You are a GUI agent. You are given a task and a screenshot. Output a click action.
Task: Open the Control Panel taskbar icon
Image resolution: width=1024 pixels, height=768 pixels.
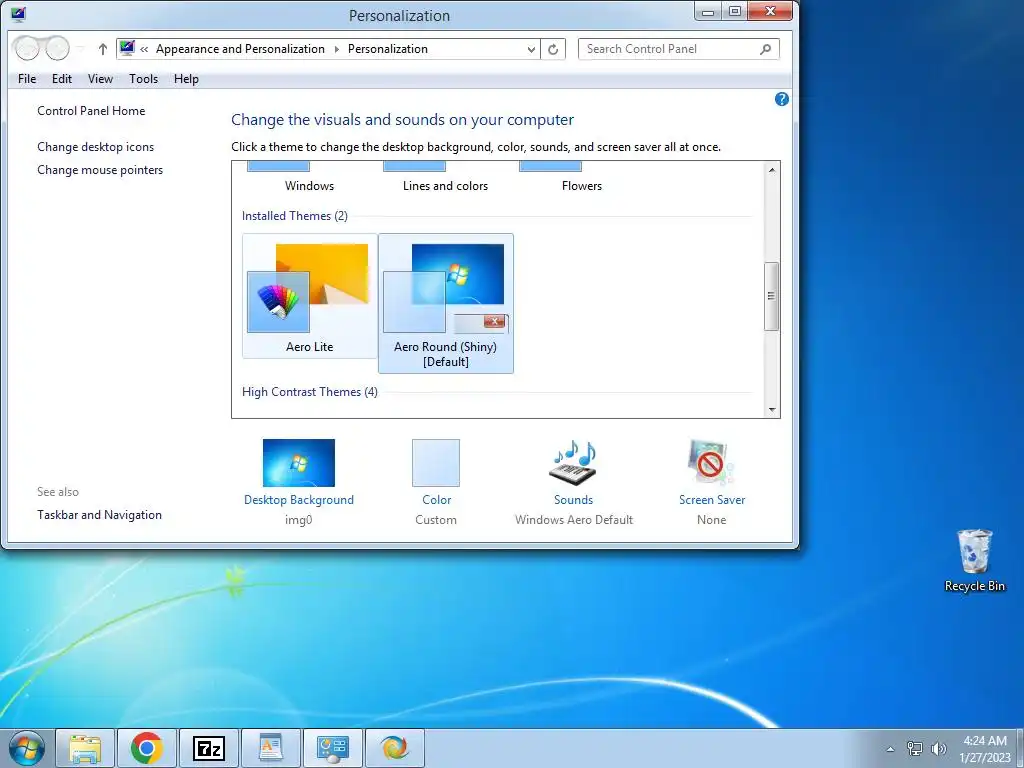(x=332, y=748)
